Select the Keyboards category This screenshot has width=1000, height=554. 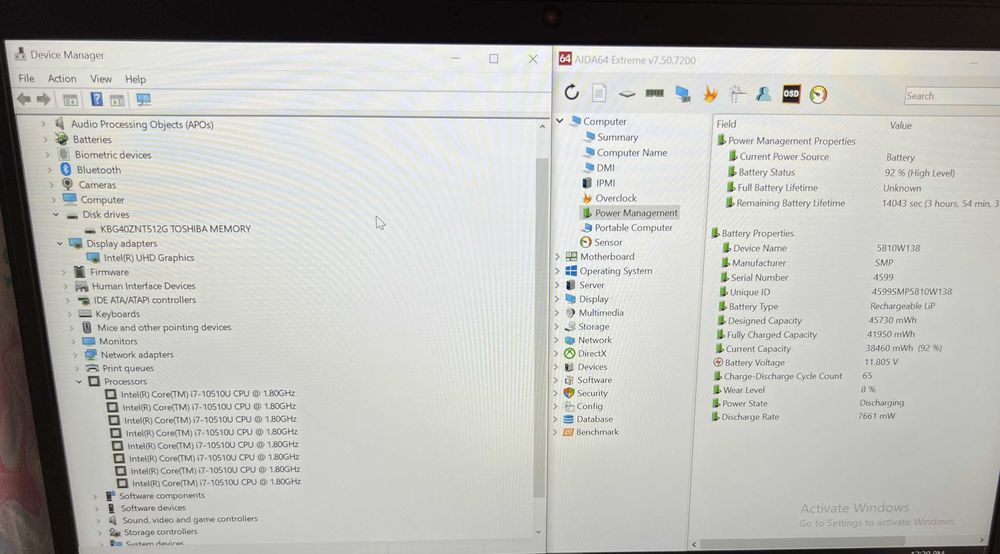pyautogui.click(x=117, y=314)
